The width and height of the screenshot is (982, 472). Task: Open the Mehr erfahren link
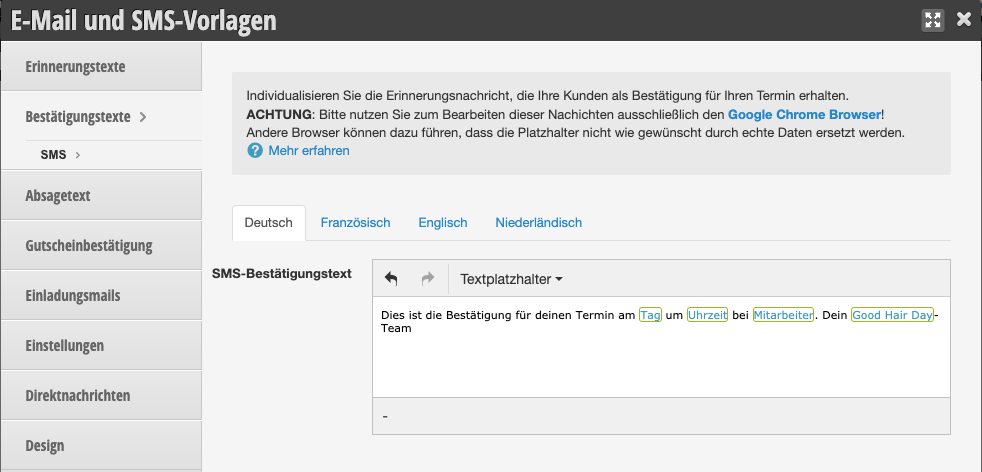[309, 151]
